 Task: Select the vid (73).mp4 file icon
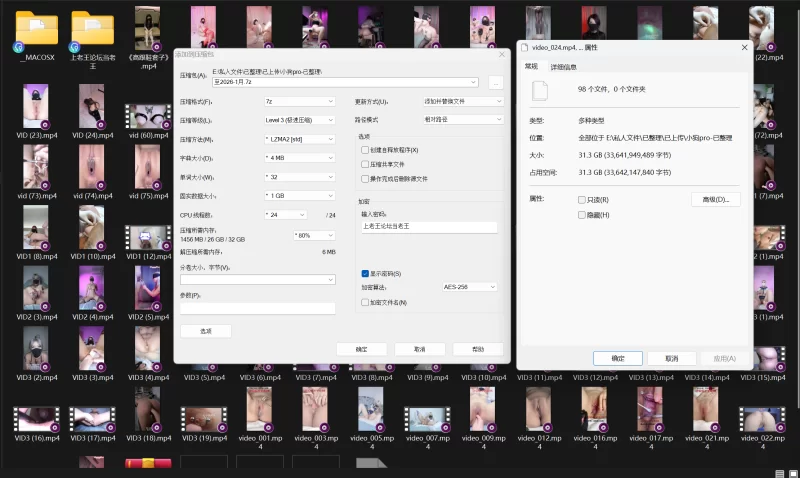coord(36,167)
